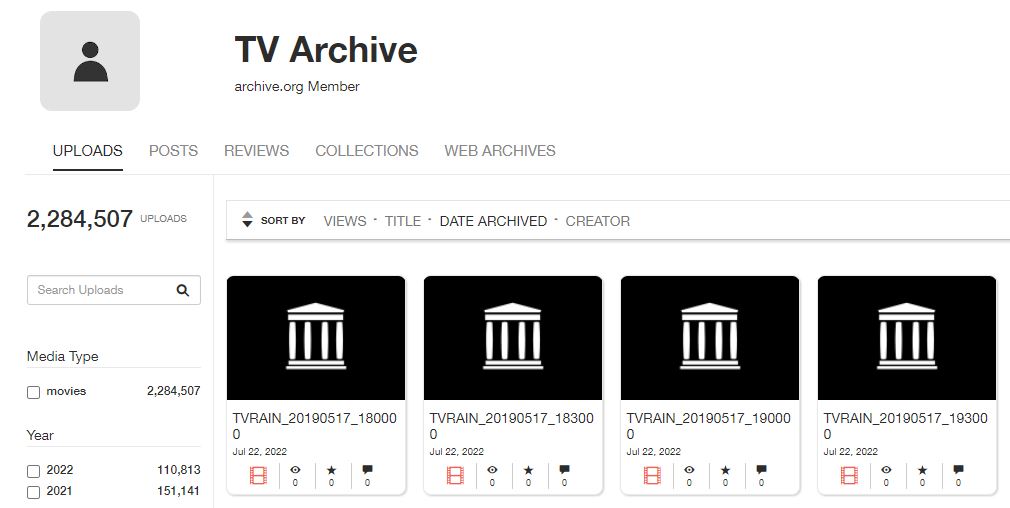1010x508 pixels.
Task: Open the TVRAIN_20190517_183000 title link
Action: [x=511, y=426]
